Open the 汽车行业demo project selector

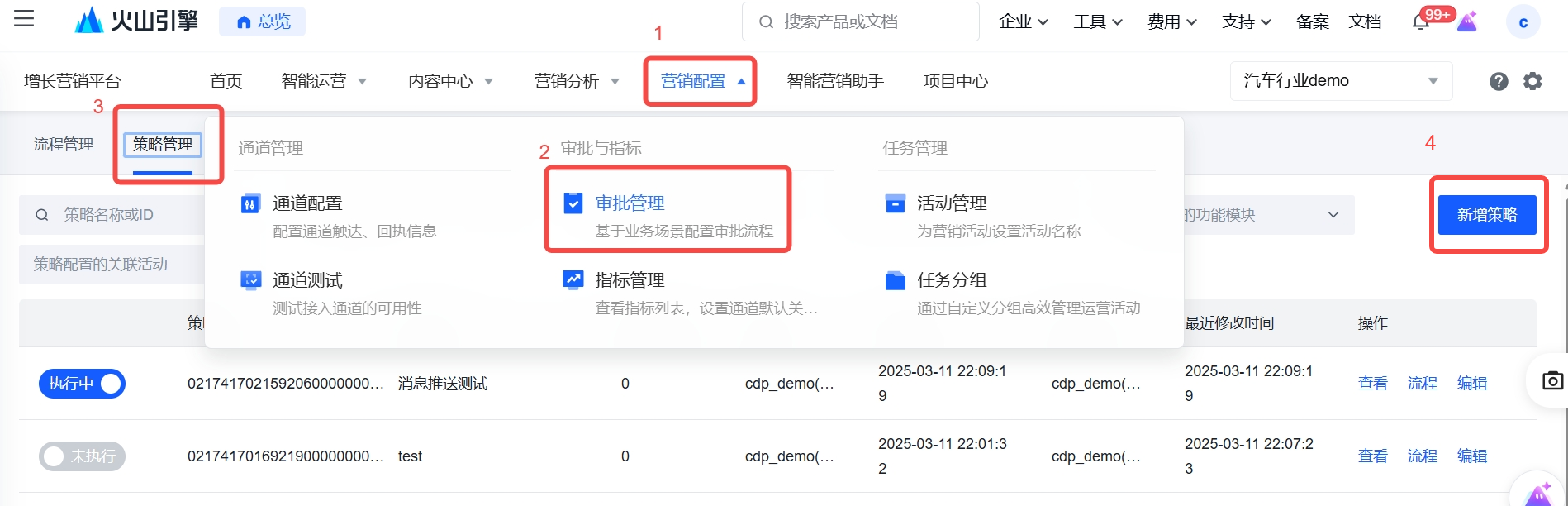click(1341, 81)
